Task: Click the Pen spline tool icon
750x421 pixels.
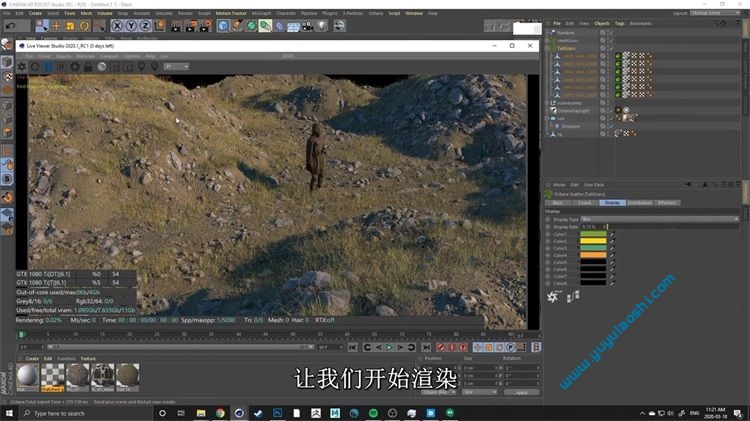Action: [x=237, y=25]
